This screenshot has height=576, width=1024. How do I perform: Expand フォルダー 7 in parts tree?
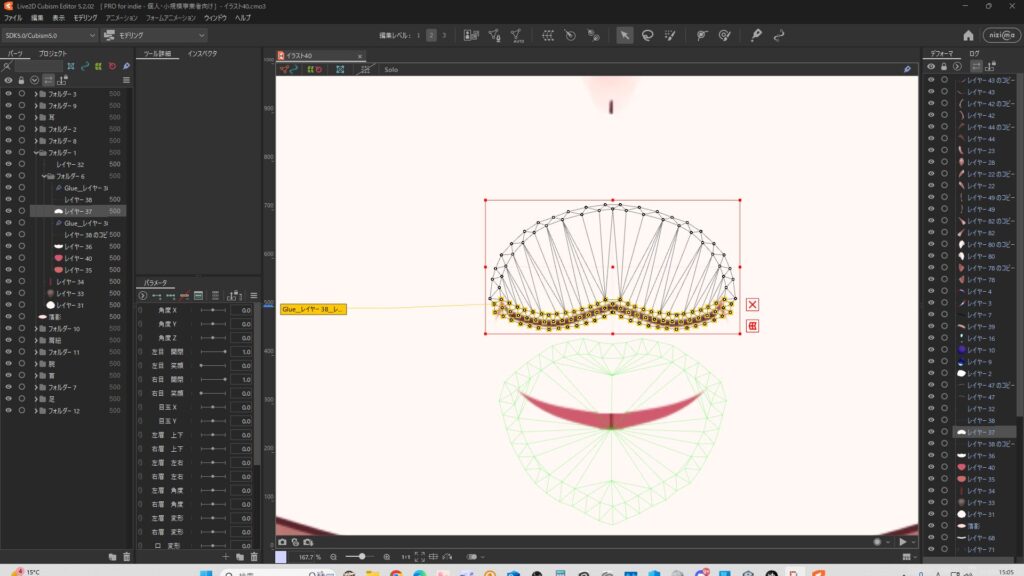[x=36, y=387]
